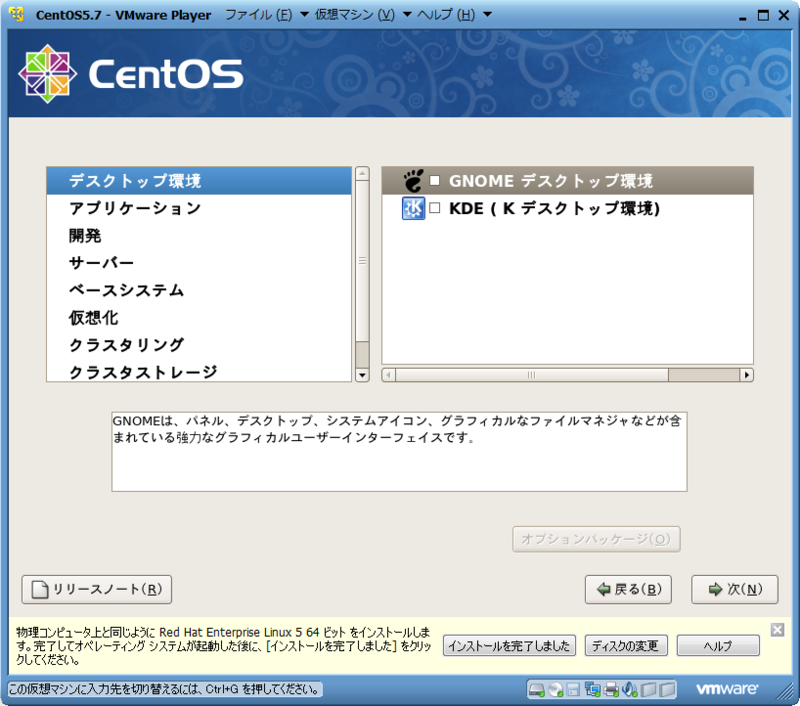Enable the GNOME デスクトップ環境 checkbox
800x706 pixels.
pyautogui.click(x=435, y=181)
